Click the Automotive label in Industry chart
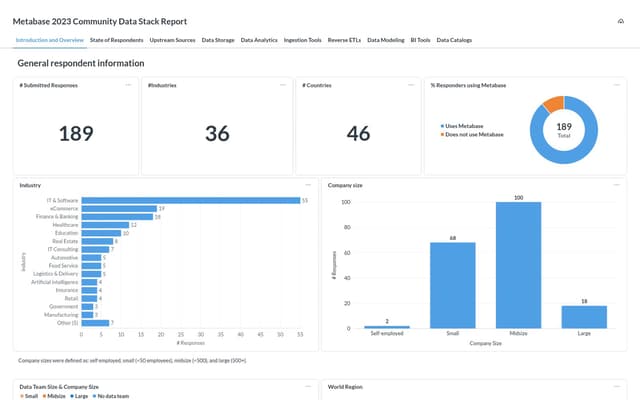The image size is (640, 400). point(64,258)
